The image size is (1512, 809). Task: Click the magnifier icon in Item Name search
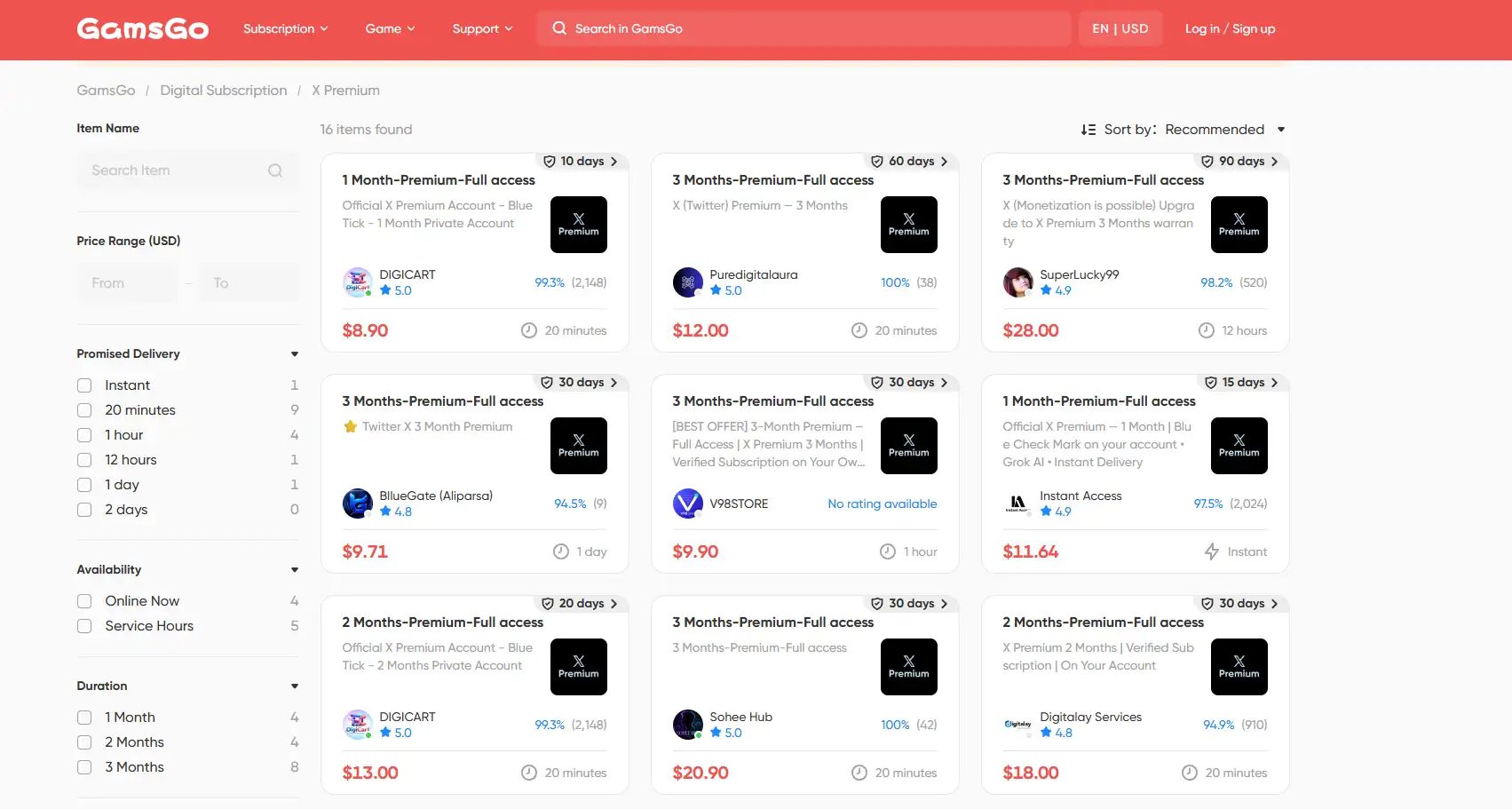coord(275,171)
